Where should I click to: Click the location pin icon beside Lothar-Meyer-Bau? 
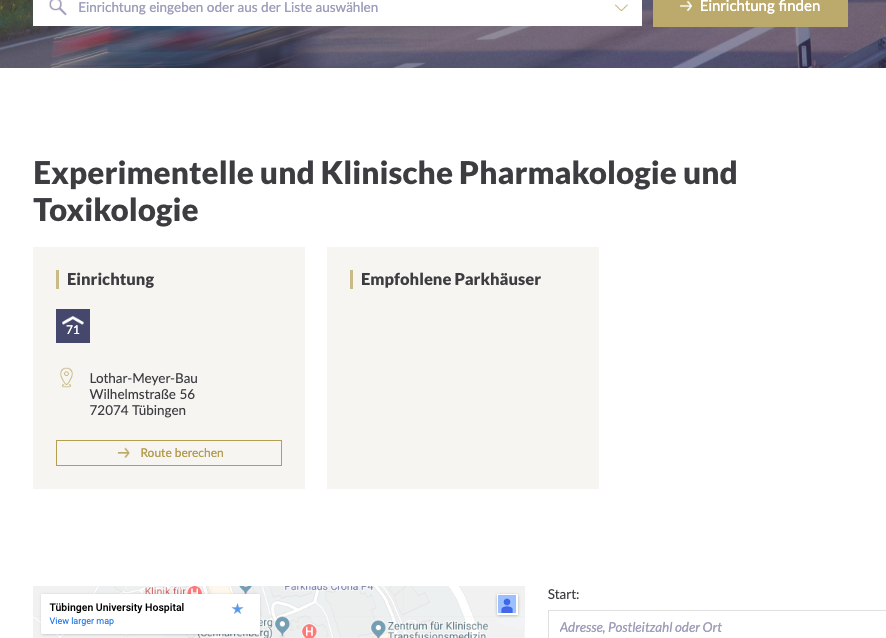(x=66, y=377)
